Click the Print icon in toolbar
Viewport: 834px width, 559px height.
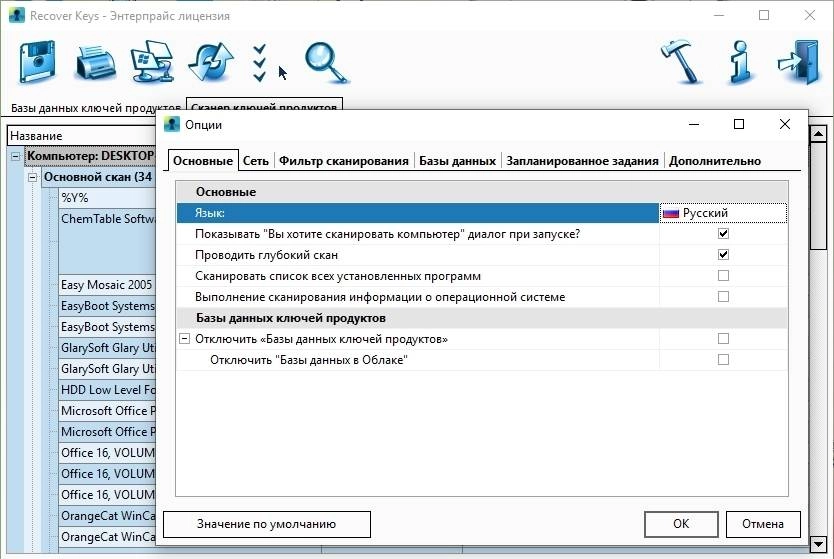pos(96,63)
